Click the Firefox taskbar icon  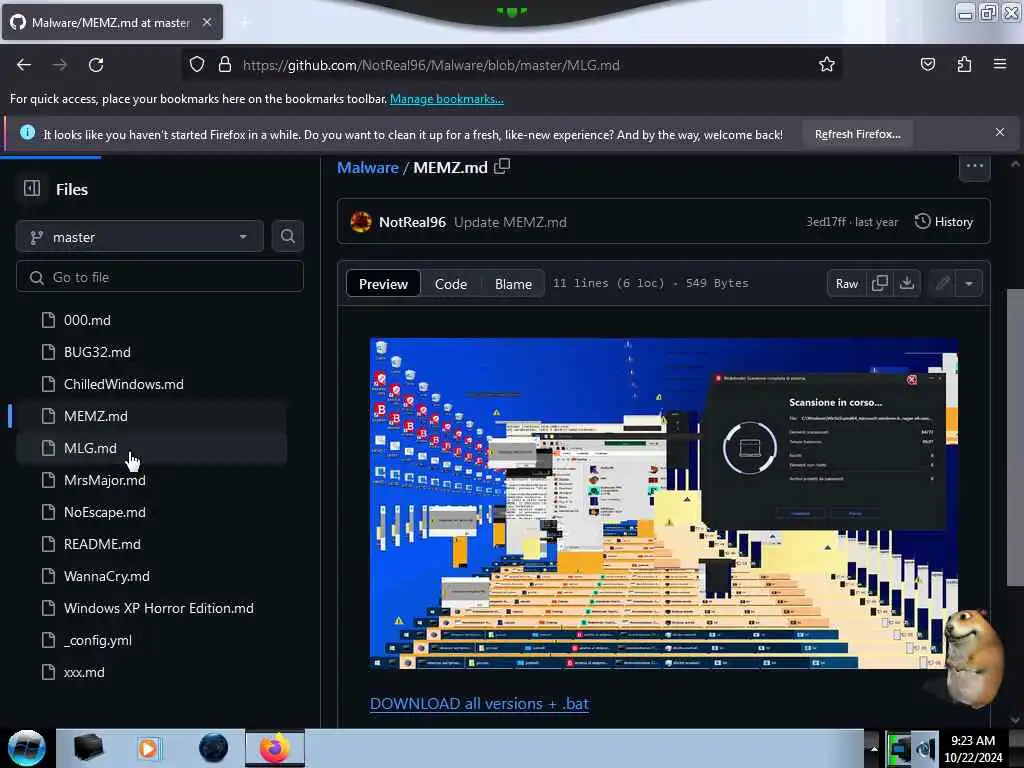click(x=275, y=748)
